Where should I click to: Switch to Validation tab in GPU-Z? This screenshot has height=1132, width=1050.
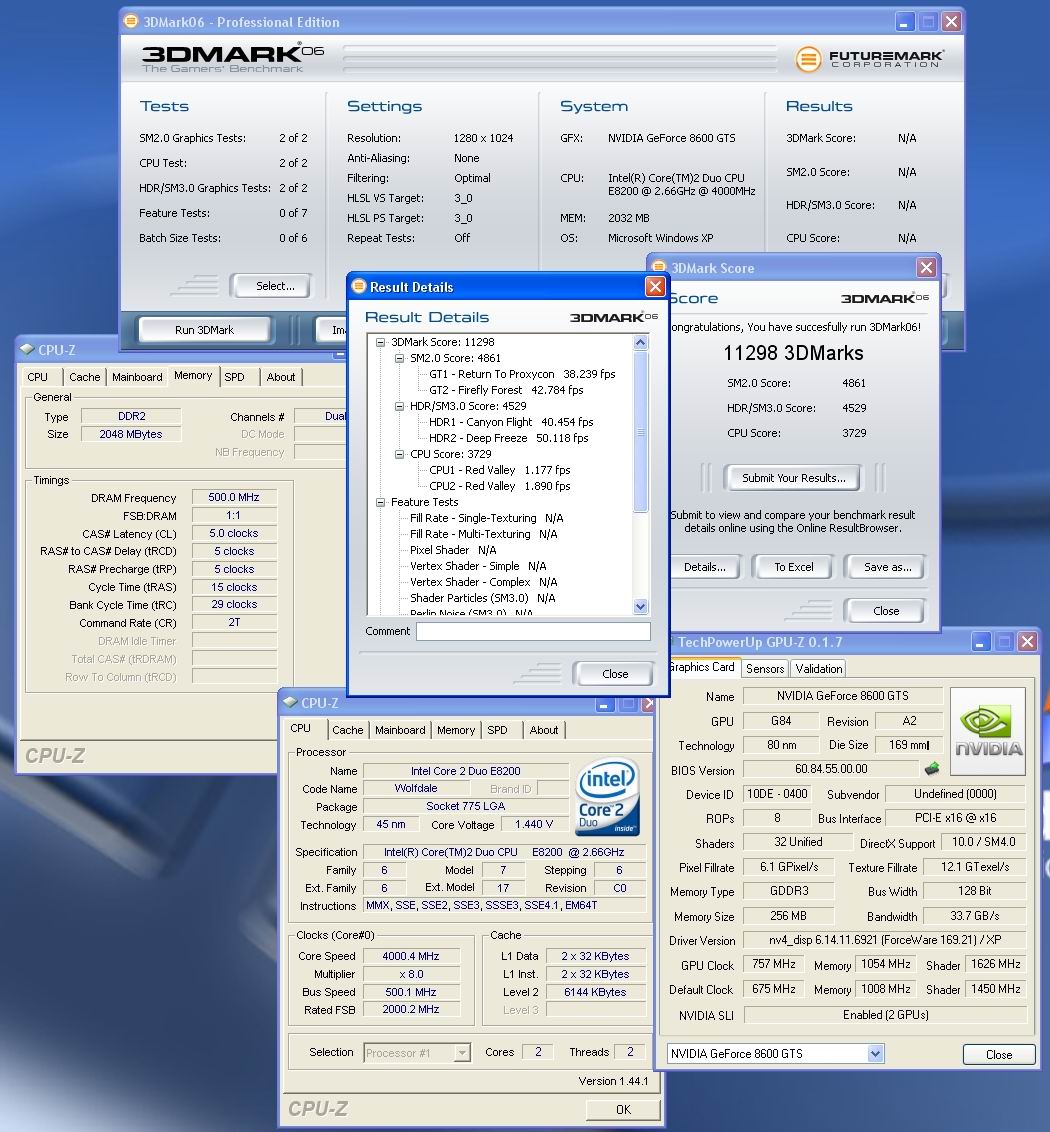(x=819, y=669)
